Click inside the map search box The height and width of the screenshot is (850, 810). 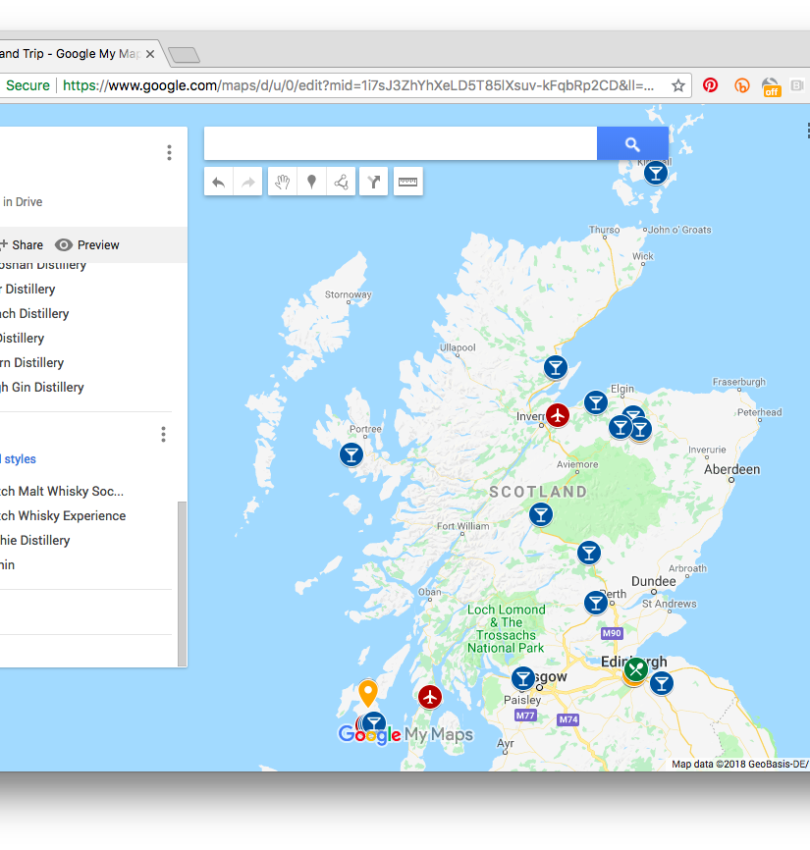click(400, 144)
